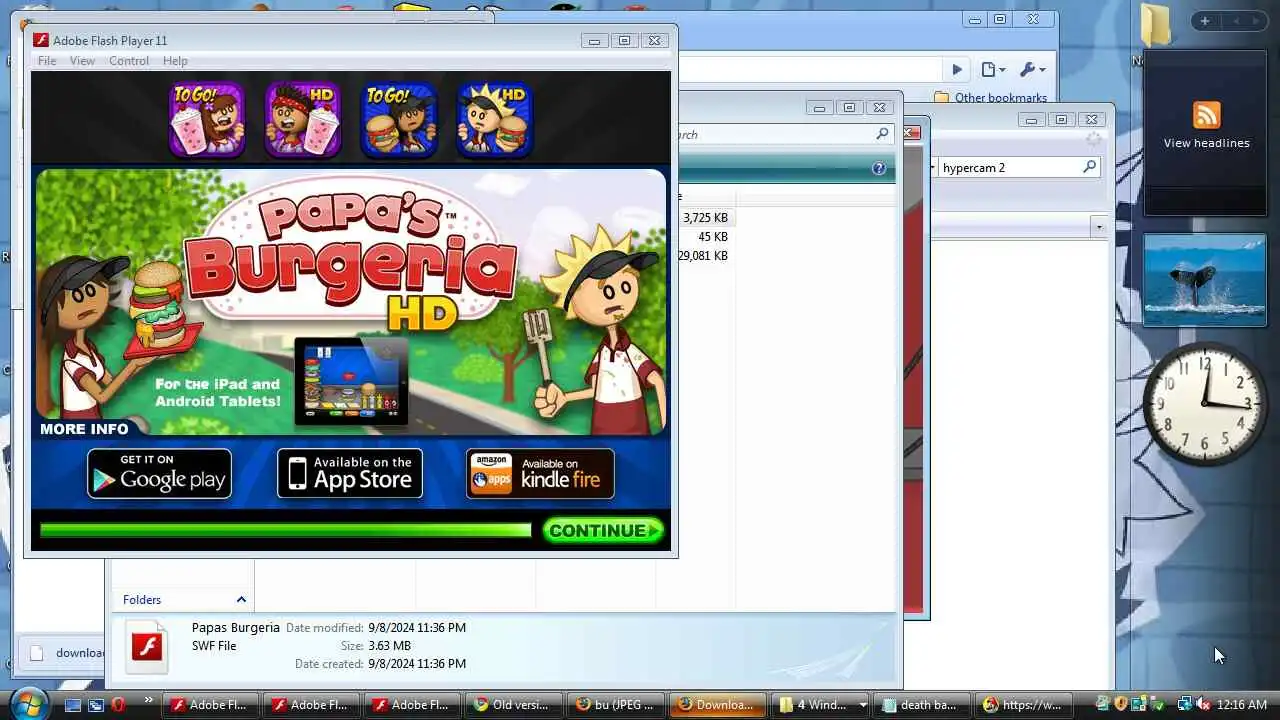Click the sidebar add gadget plus button

1205,21
